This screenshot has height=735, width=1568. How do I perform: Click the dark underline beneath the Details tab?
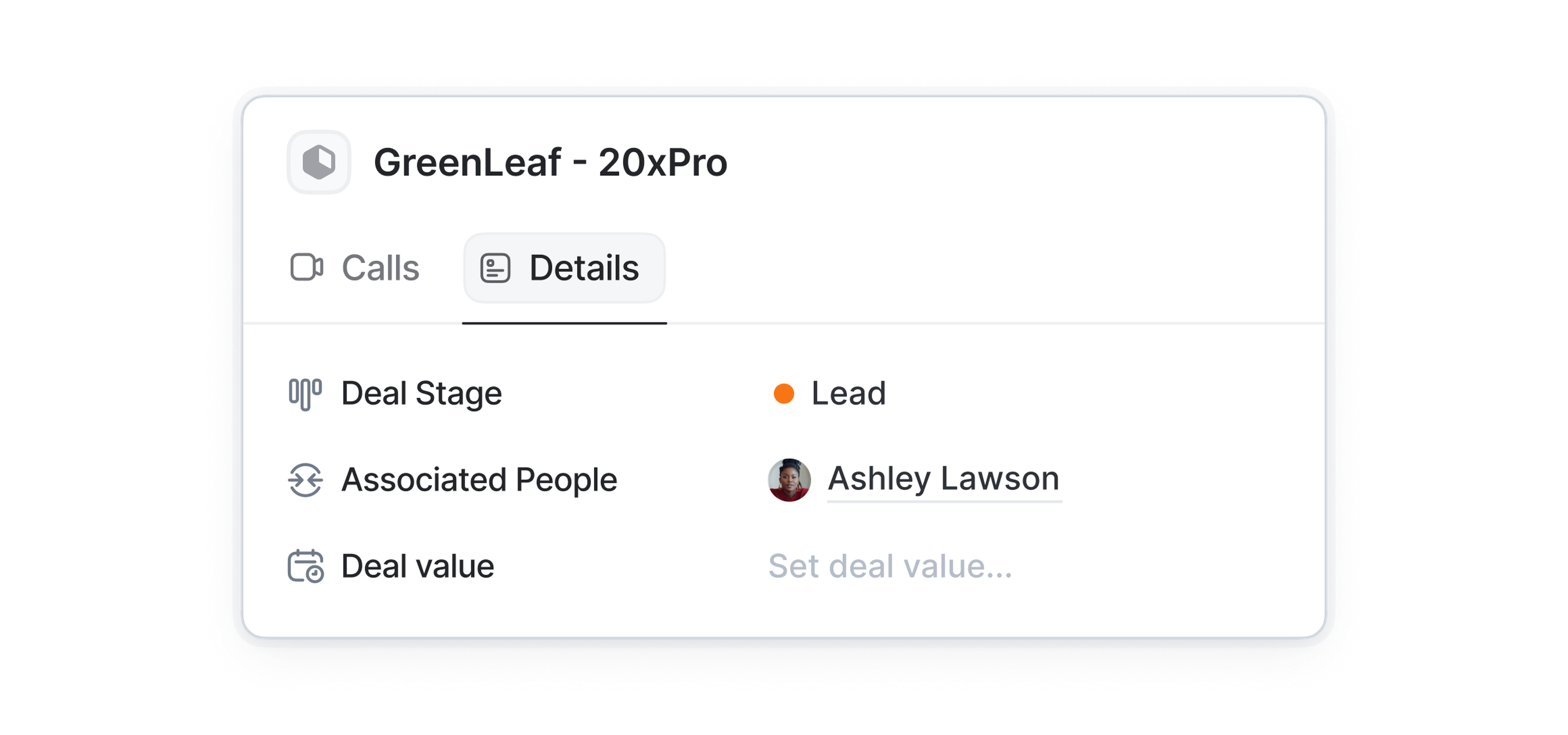(x=564, y=323)
